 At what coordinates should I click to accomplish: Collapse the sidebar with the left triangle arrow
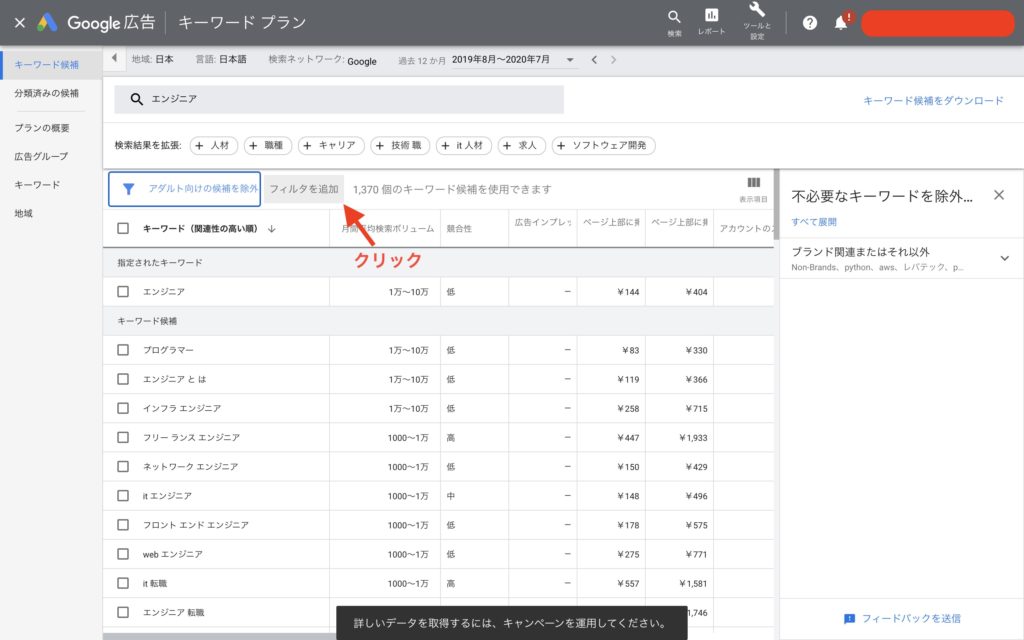114,58
